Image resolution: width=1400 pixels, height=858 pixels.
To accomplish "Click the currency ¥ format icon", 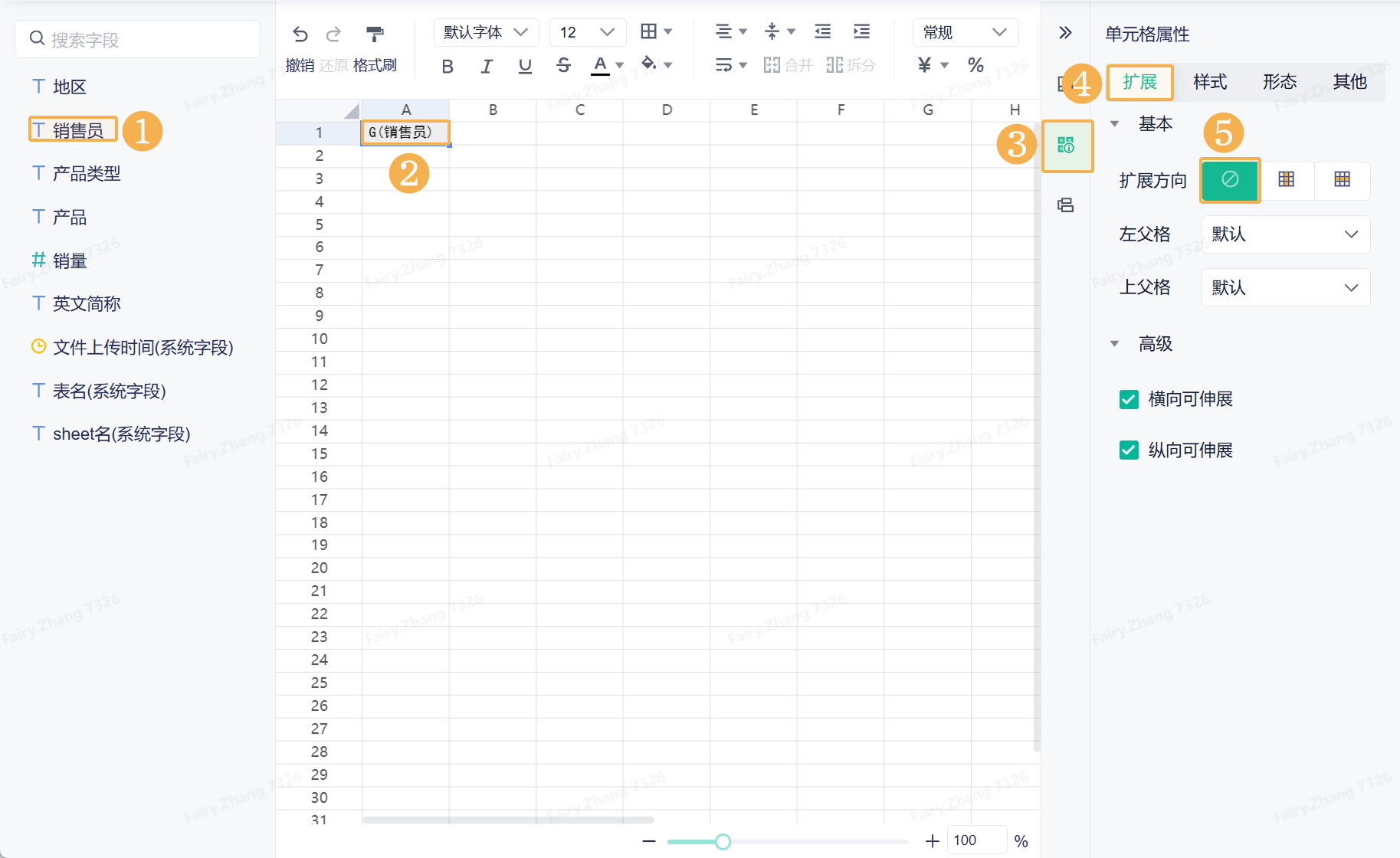I will [x=925, y=65].
